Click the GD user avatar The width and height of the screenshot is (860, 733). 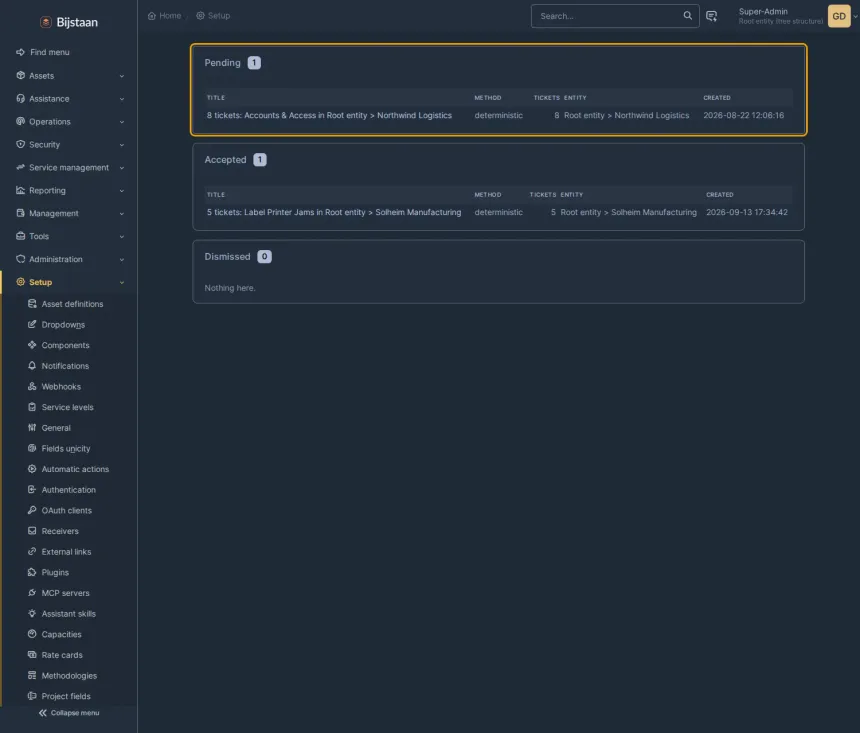click(839, 16)
